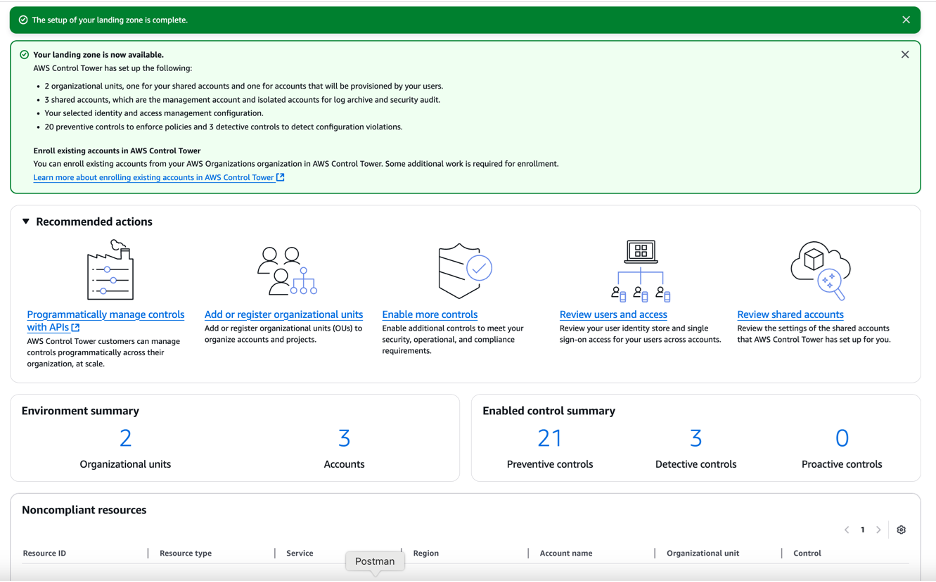Click the people and org chart icon
Viewport: 936px width, 582px height.
[x=287, y=271]
